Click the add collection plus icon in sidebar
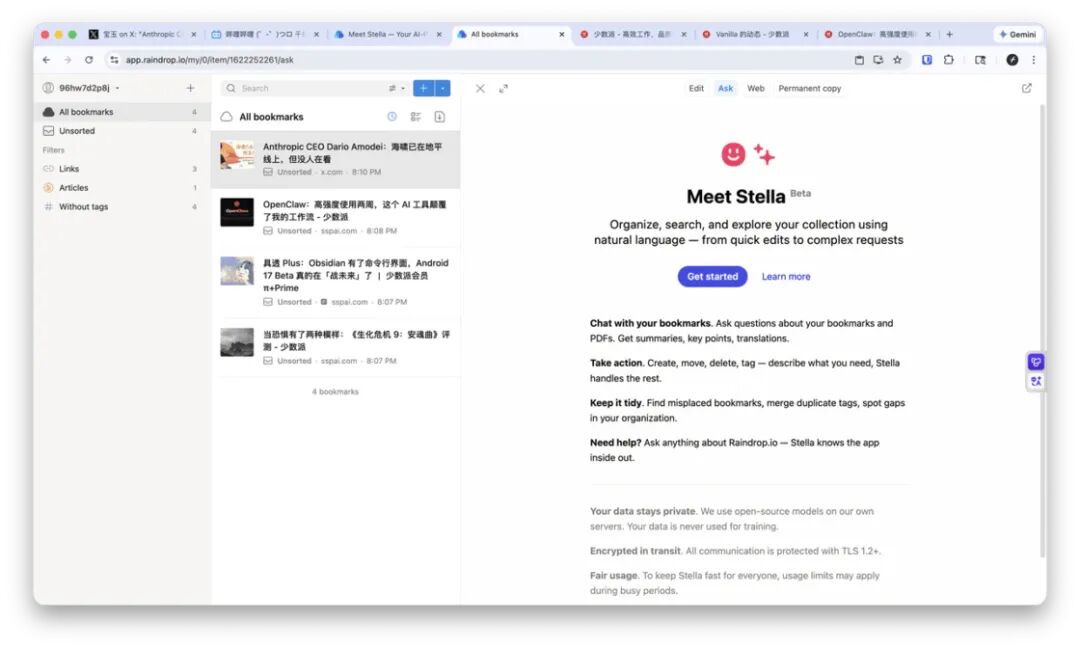 [190, 88]
